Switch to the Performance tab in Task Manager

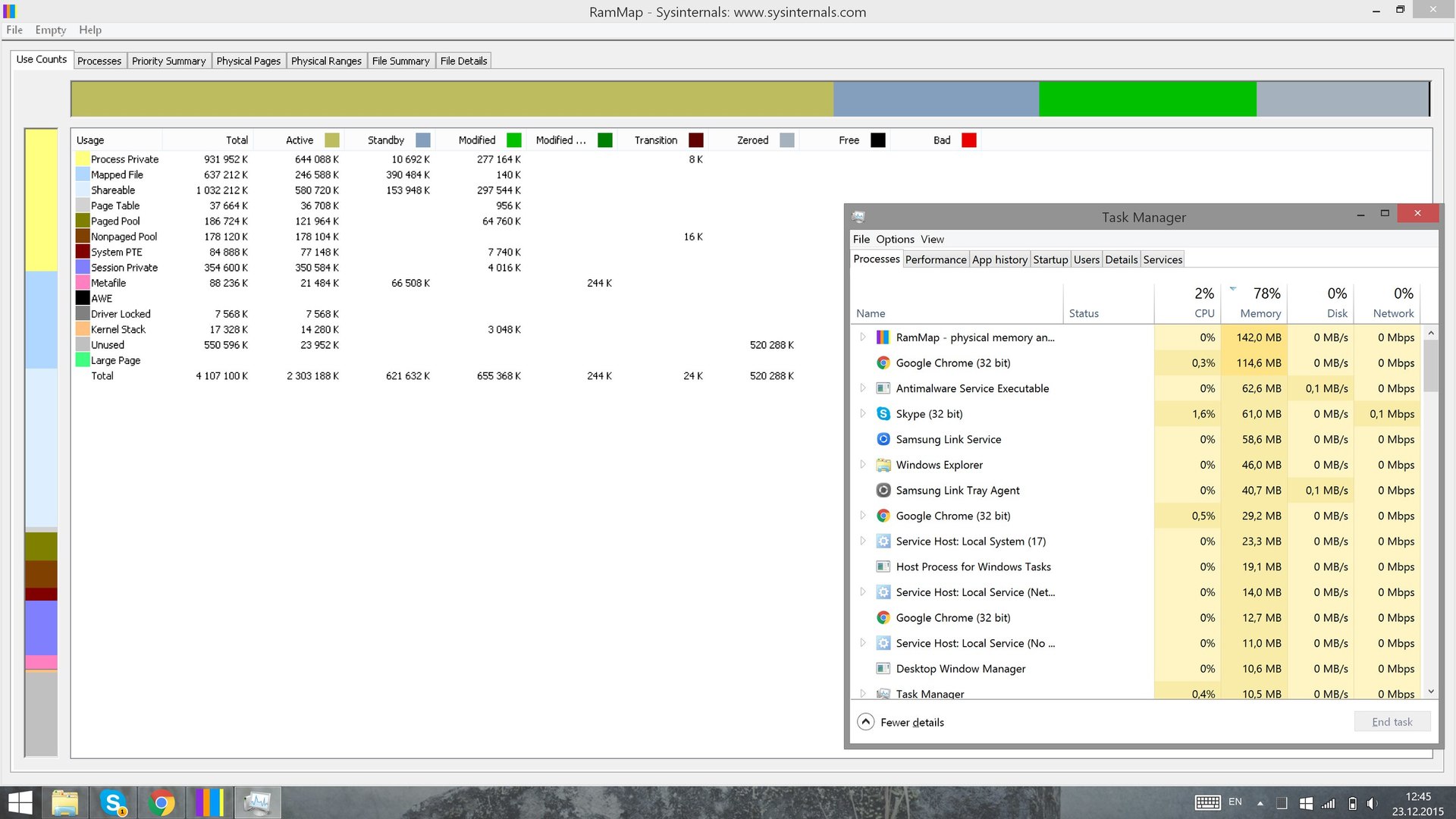(936, 259)
